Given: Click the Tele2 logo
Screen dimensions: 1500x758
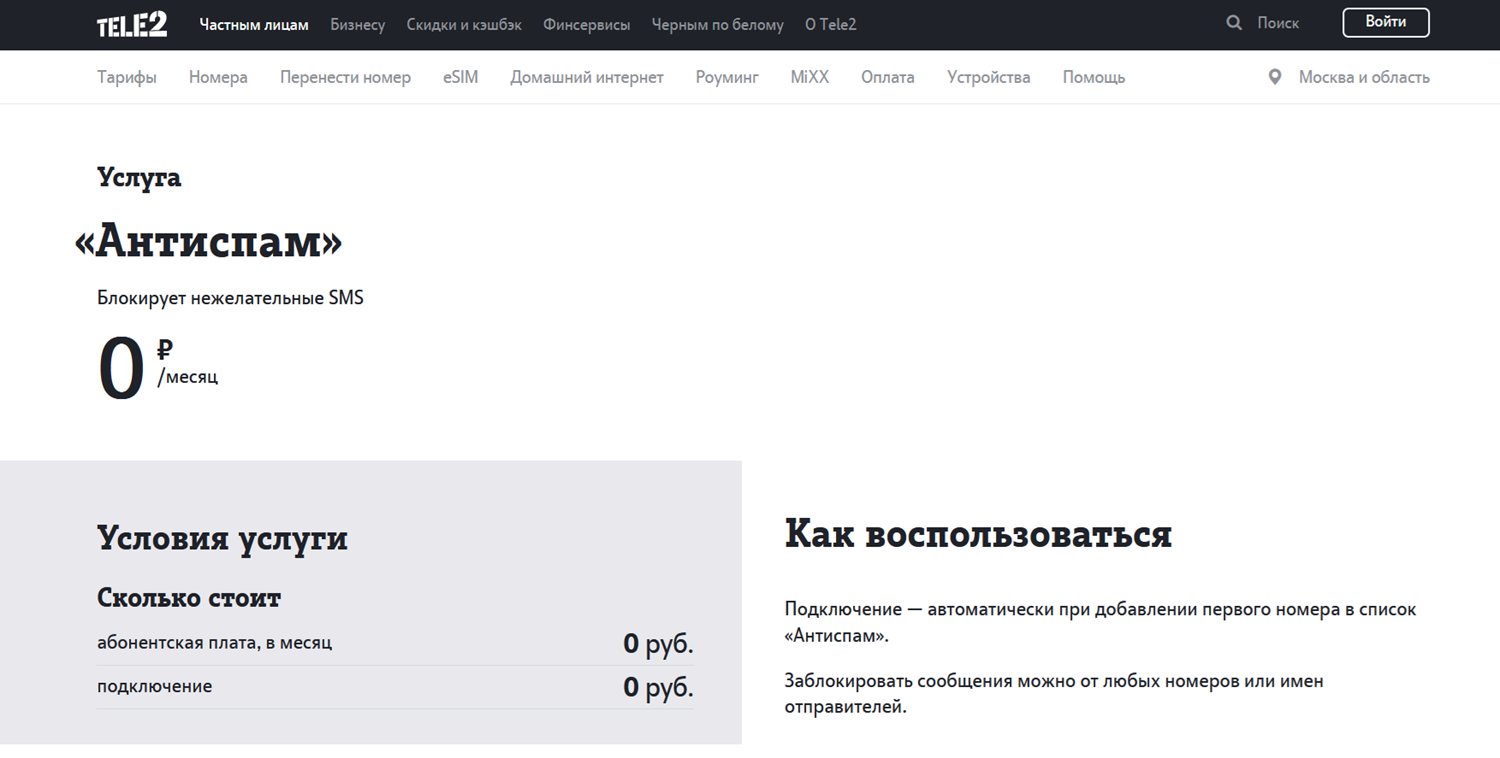Looking at the screenshot, I should coord(132,24).
